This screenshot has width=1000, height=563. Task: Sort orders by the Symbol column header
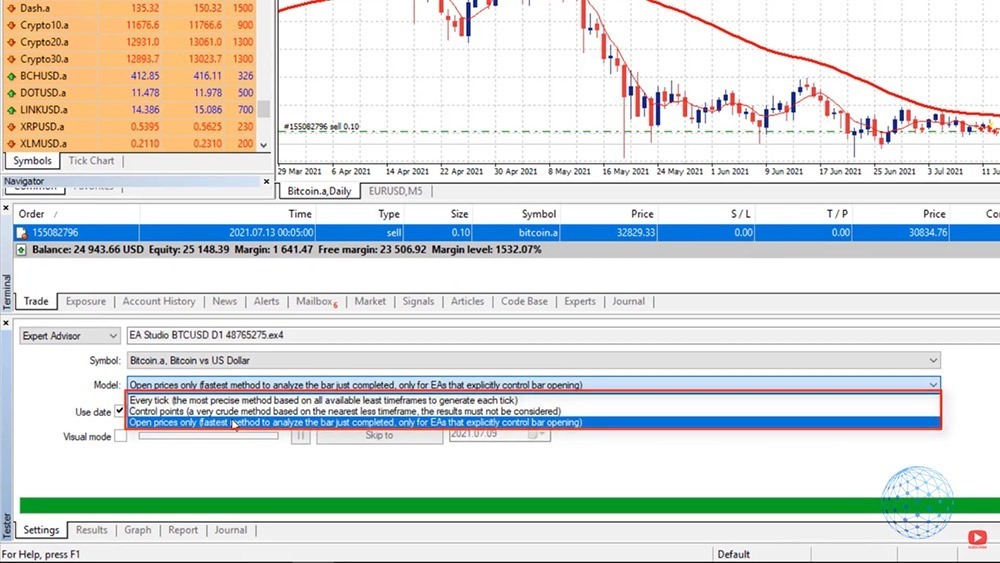coord(517,214)
